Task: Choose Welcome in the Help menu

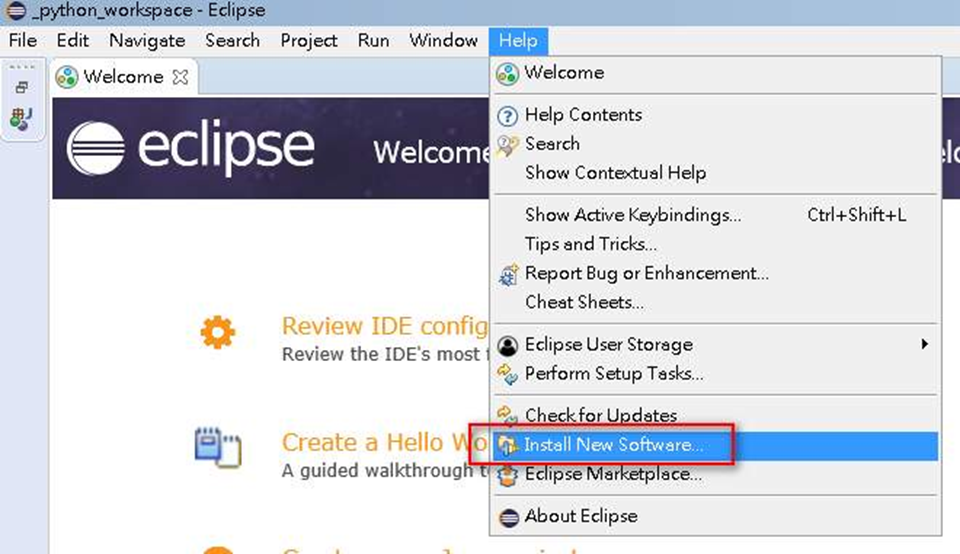Action: point(715,73)
